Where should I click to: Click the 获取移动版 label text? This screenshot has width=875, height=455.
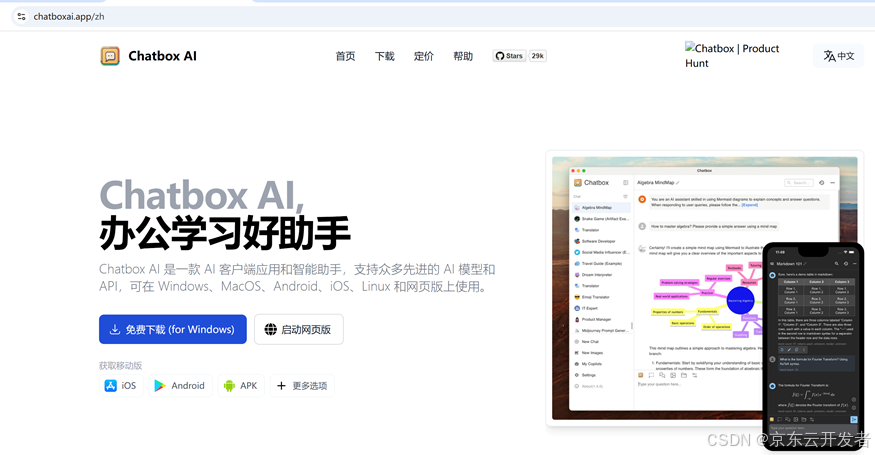pos(121,366)
